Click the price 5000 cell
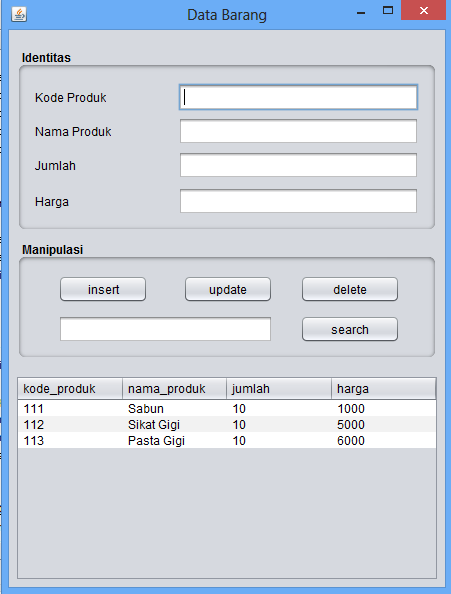Image resolution: width=451 pixels, height=594 pixels. coord(384,424)
